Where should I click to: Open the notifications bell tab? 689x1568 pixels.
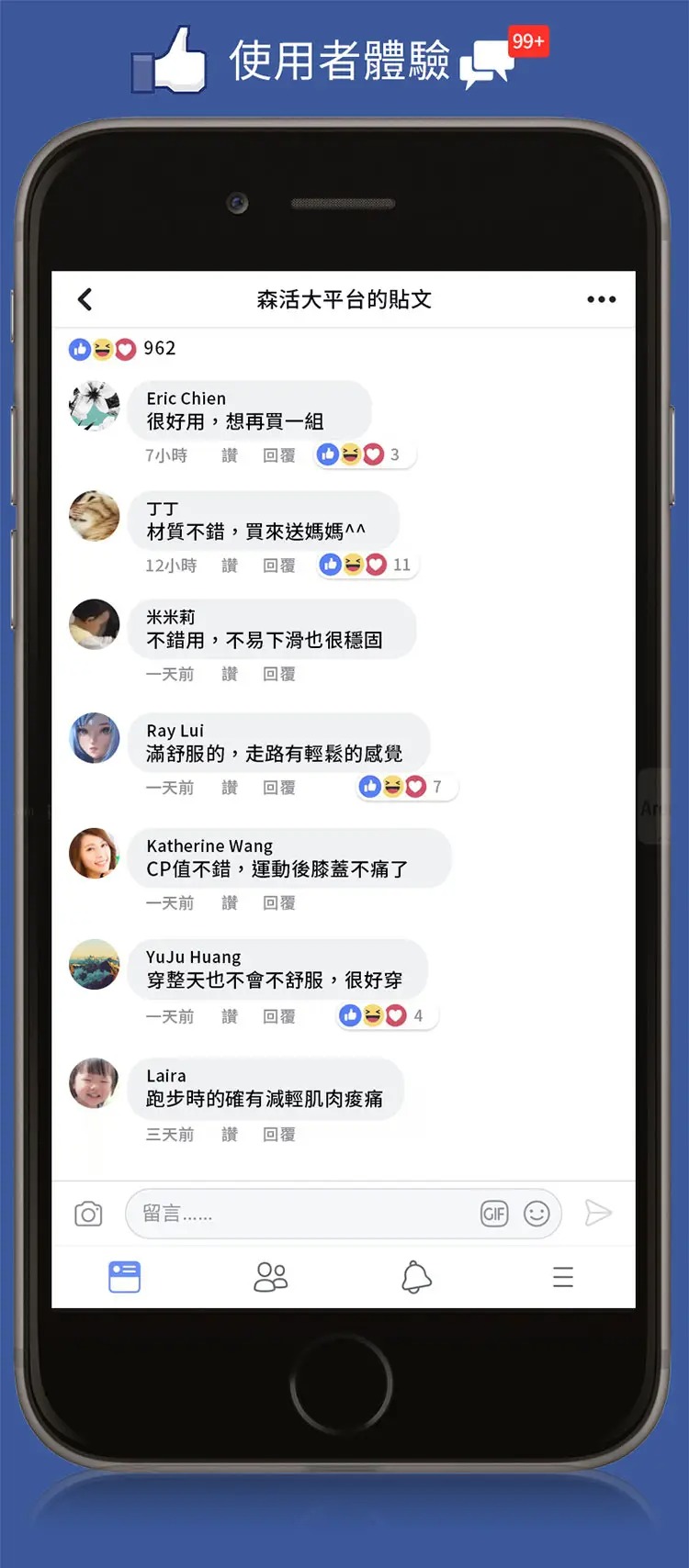click(x=416, y=1277)
